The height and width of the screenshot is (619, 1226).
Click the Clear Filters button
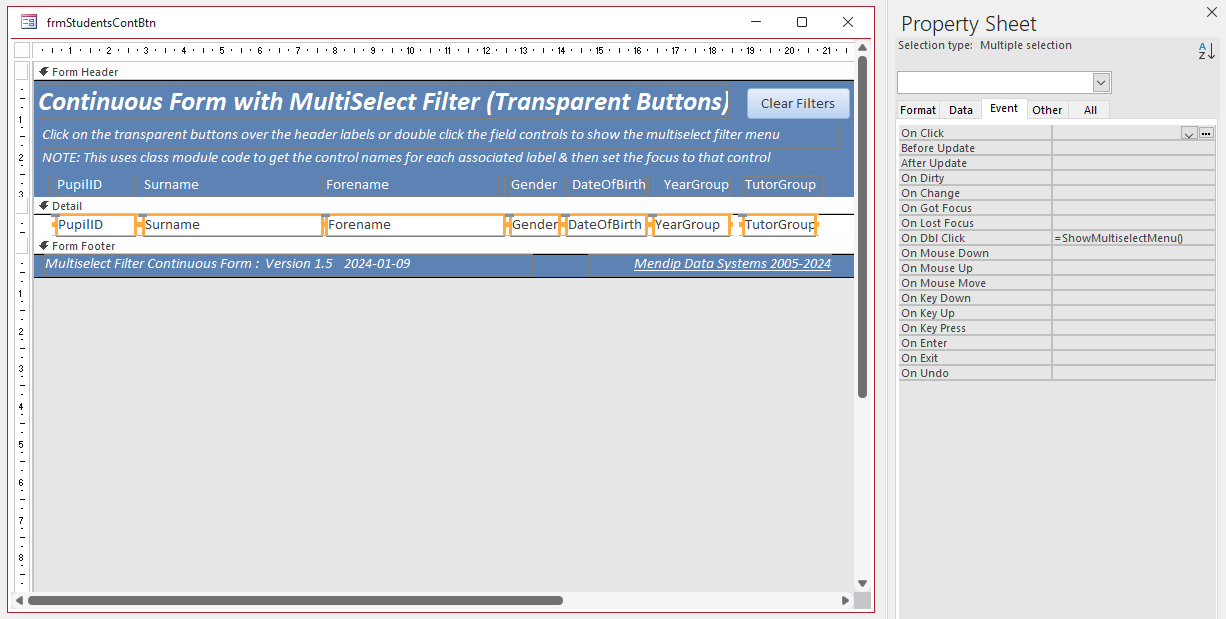pos(798,103)
